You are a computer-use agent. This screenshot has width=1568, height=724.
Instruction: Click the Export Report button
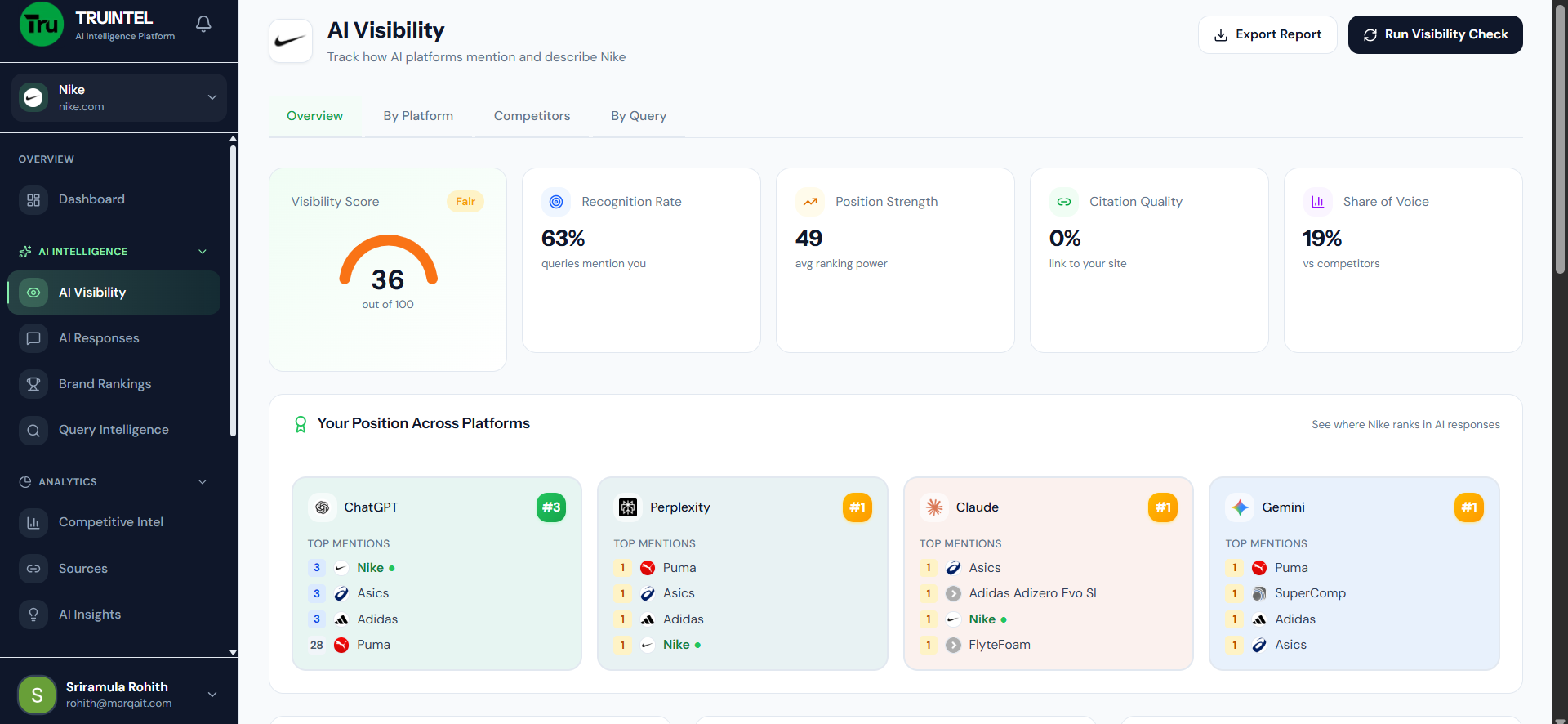point(1267,34)
